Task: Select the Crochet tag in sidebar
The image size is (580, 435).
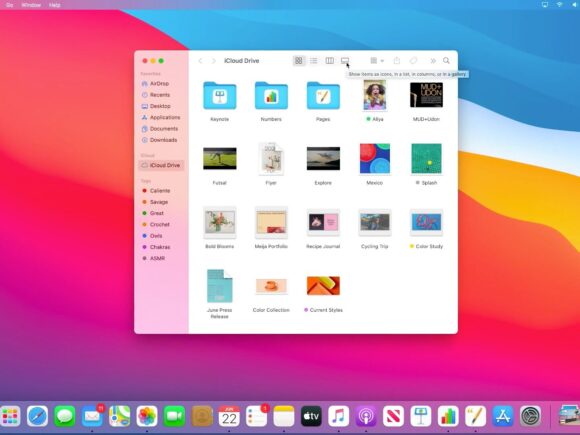Action: [x=161, y=225]
